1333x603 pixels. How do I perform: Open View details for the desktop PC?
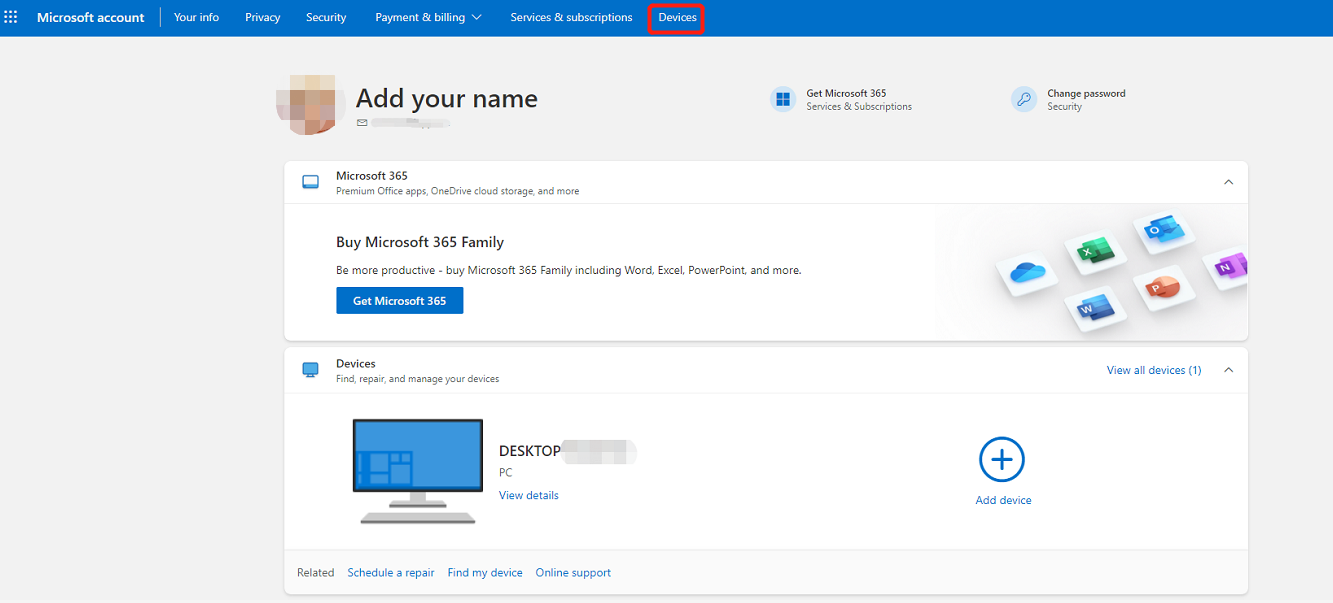coord(528,494)
